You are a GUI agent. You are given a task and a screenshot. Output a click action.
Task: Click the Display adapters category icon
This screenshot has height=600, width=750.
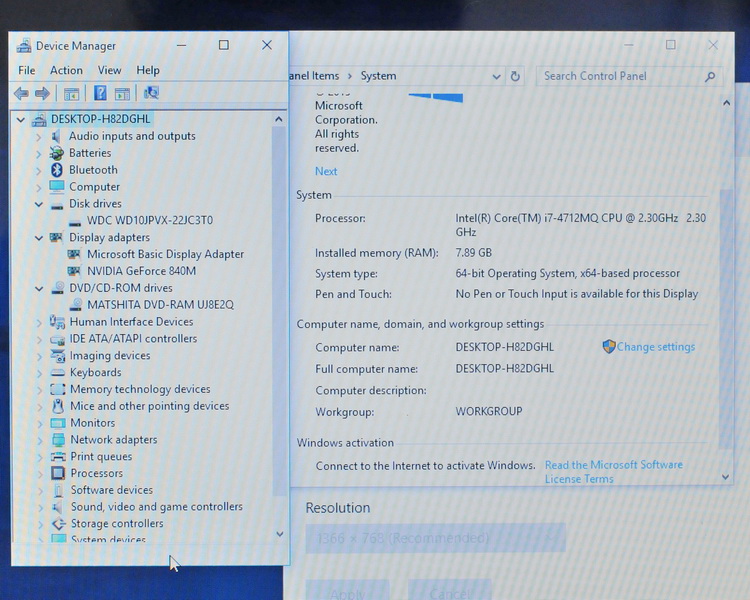tap(56, 237)
